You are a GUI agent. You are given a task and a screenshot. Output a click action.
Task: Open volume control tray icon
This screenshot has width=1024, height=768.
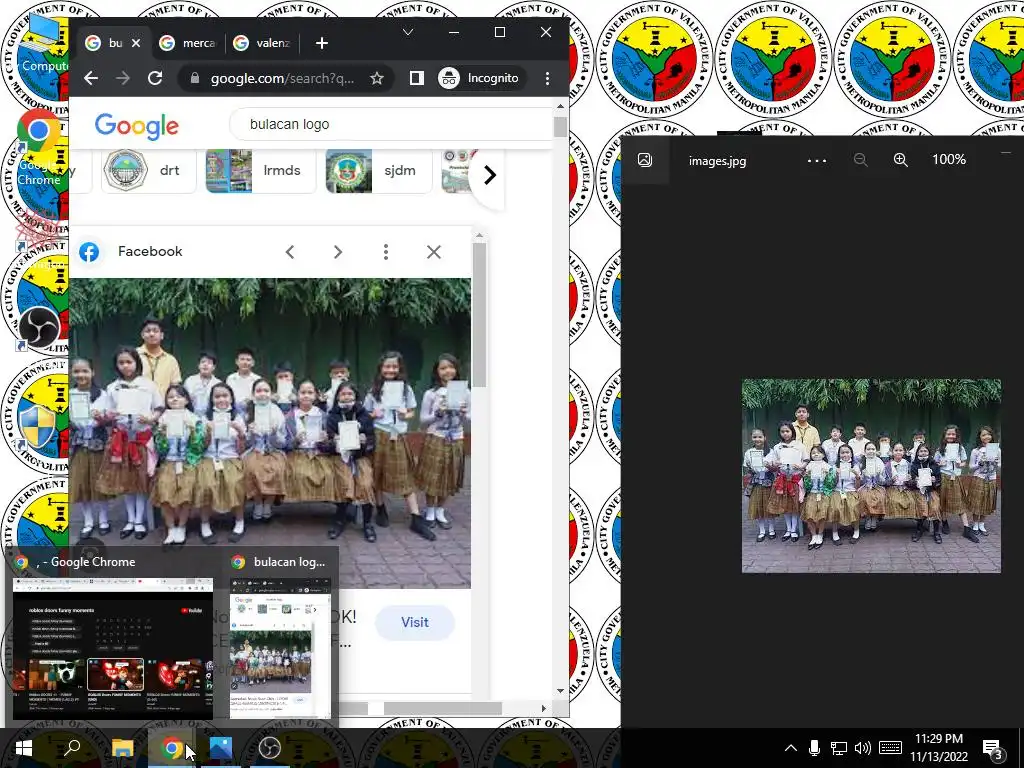[863, 748]
